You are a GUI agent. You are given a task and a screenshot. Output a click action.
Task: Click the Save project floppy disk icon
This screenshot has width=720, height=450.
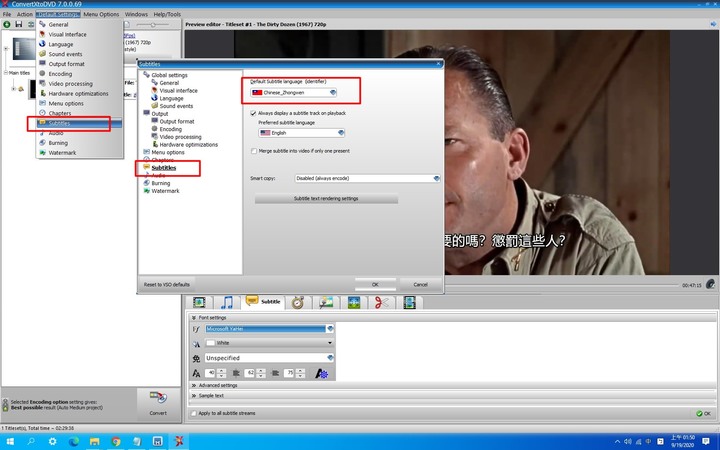coord(19,24)
